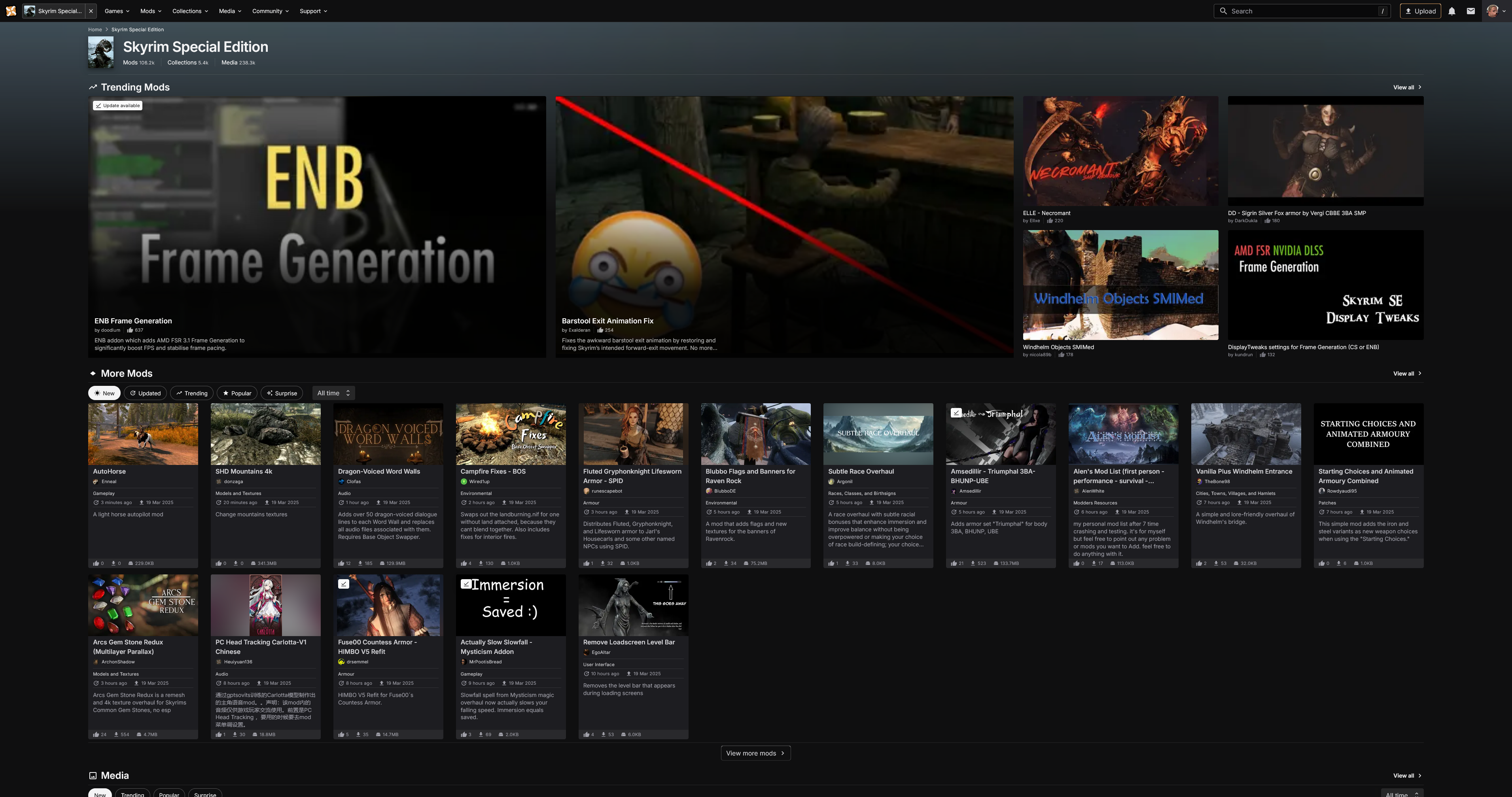The height and width of the screenshot is (797, 1512).
Task: Expand the Community menu in top navigation
Action: [271, 11]
